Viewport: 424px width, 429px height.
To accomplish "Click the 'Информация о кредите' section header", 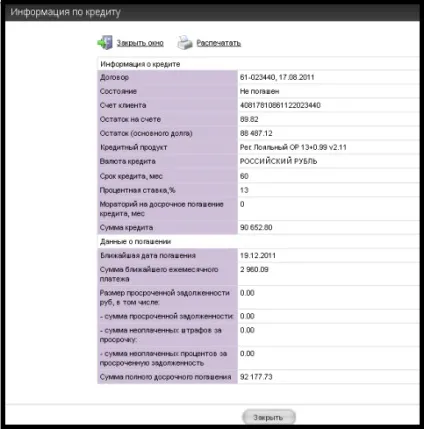I will [140, 64].
